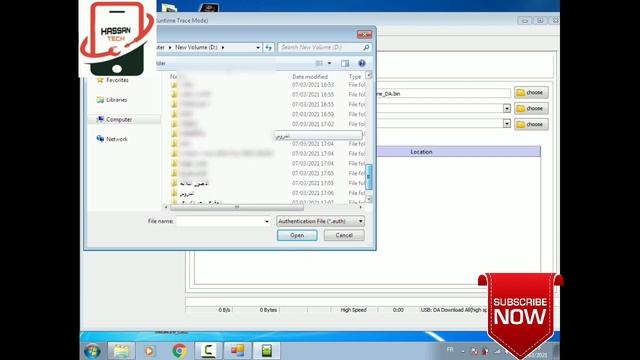Select the folder modified 07/03/2021 16:53

[267, 85]
